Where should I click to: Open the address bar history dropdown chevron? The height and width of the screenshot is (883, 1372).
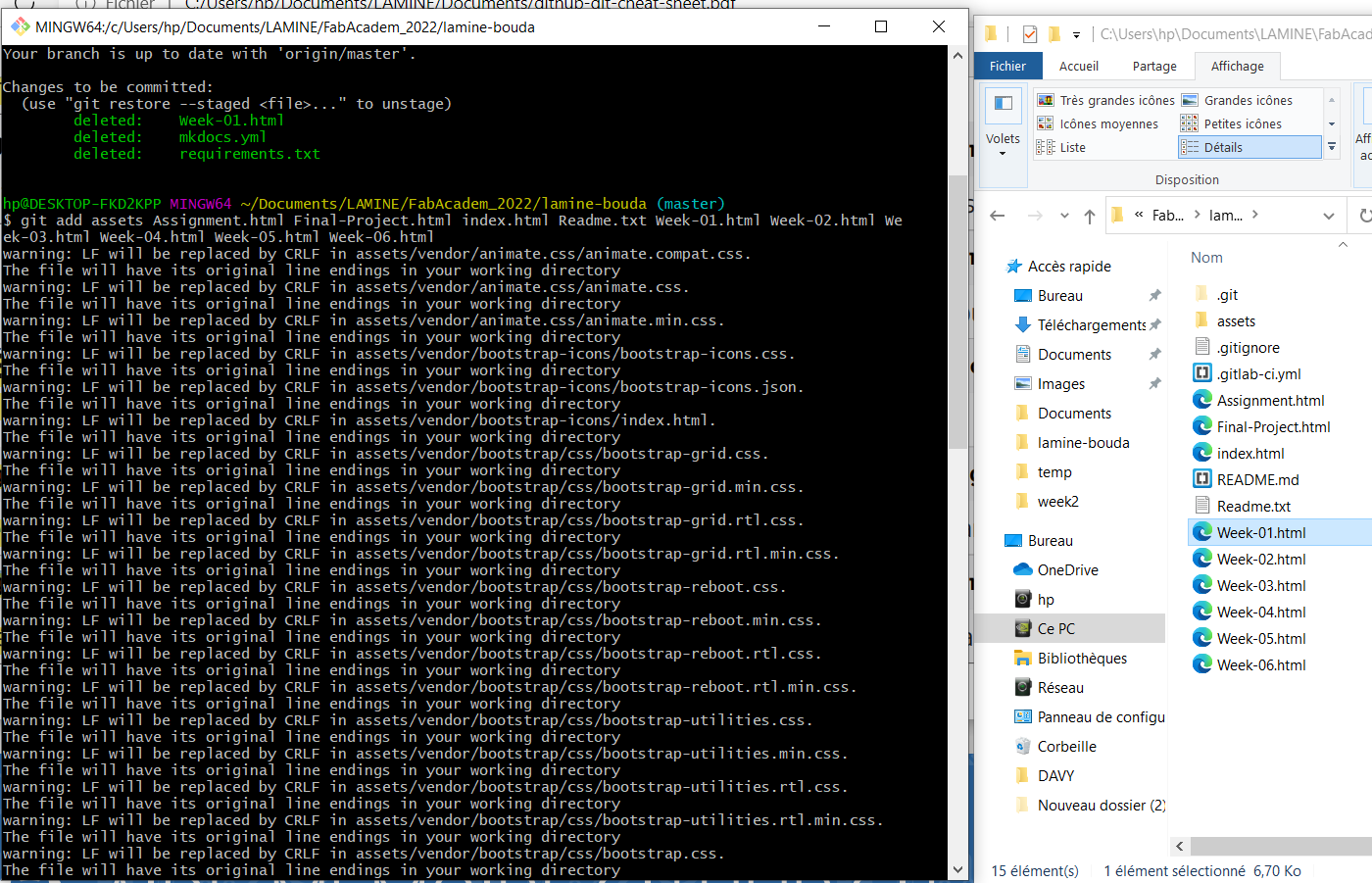[1329, 216]
